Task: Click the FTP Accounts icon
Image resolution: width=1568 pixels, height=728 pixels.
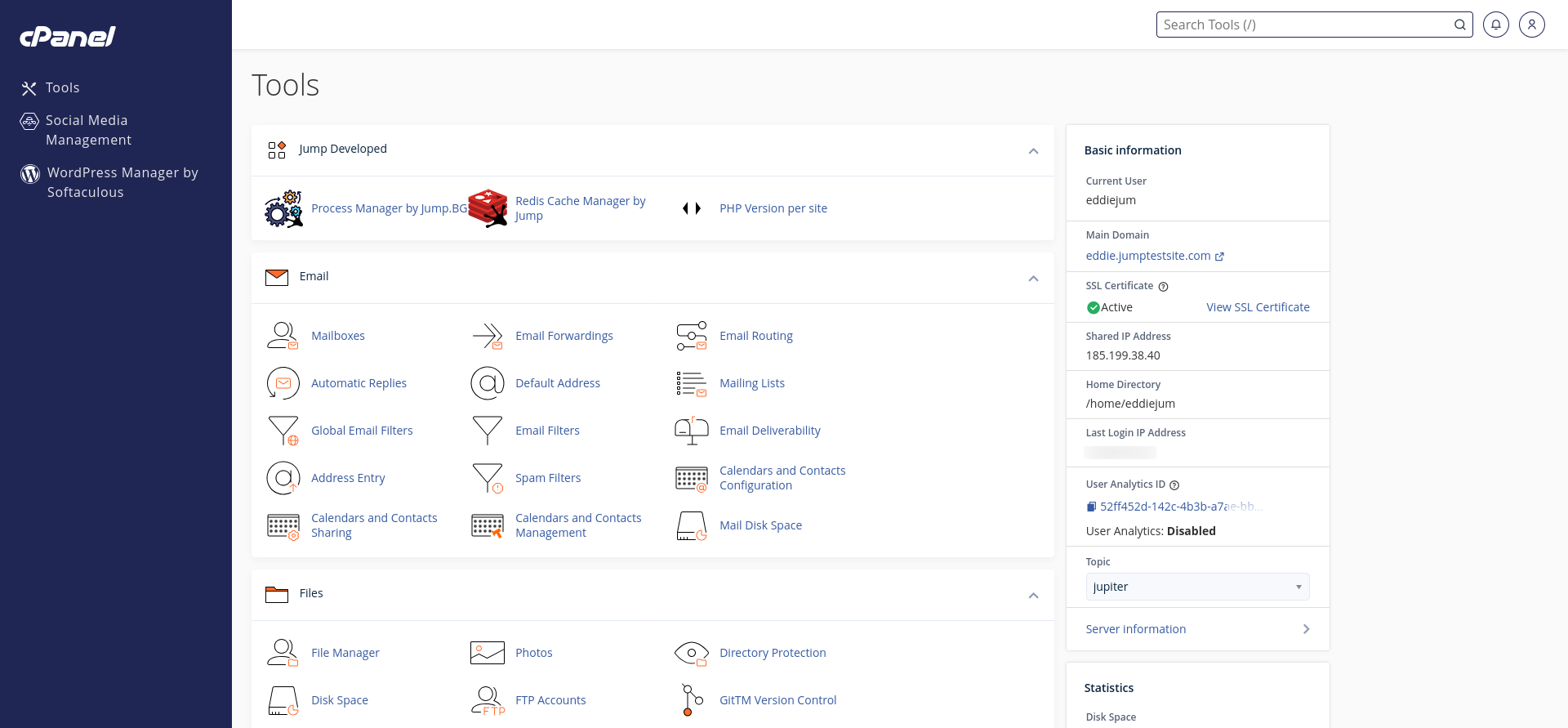Action: pos(488,700)
